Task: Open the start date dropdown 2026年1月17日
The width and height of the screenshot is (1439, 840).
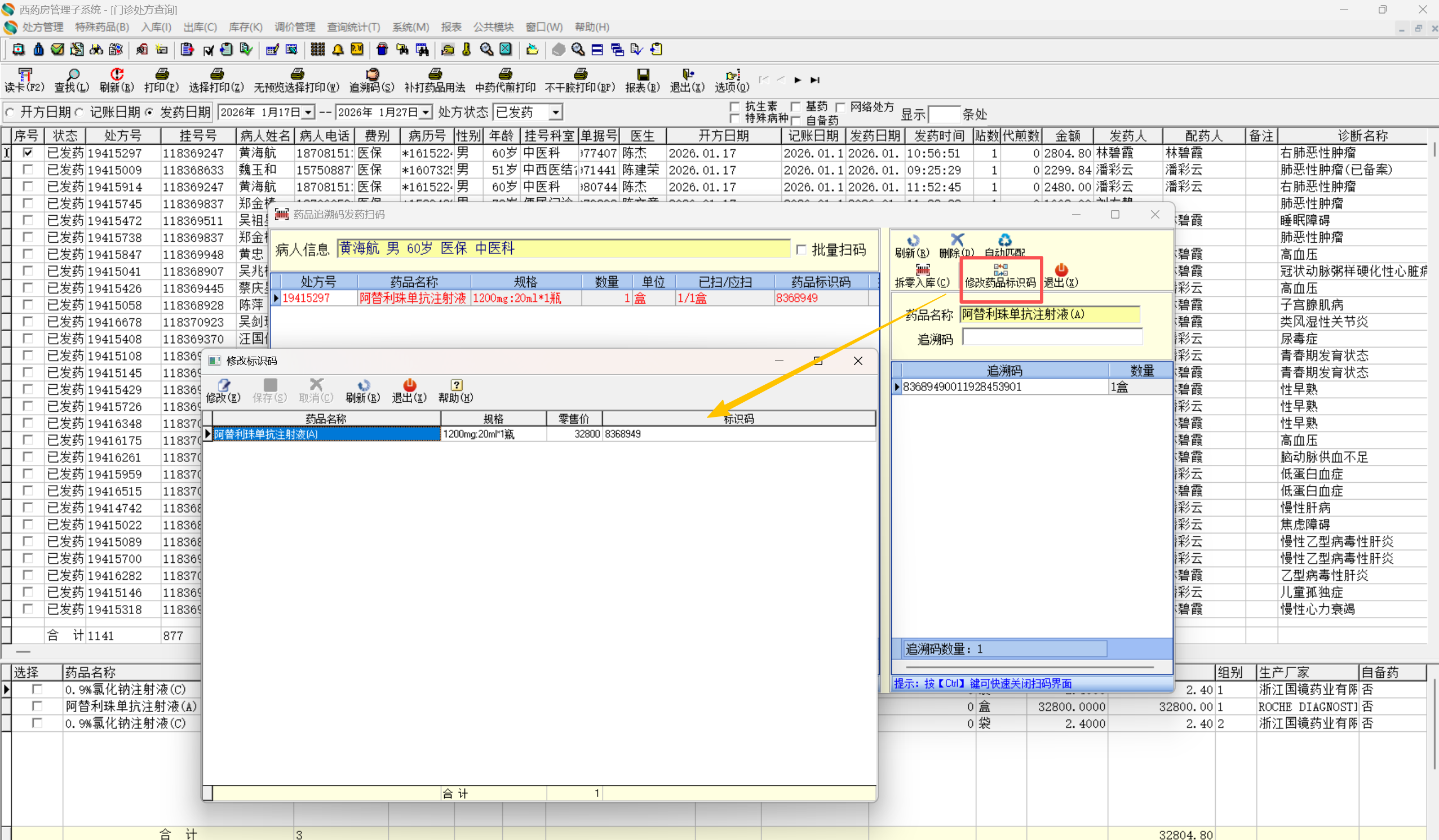Action: (x=308, y=113)
